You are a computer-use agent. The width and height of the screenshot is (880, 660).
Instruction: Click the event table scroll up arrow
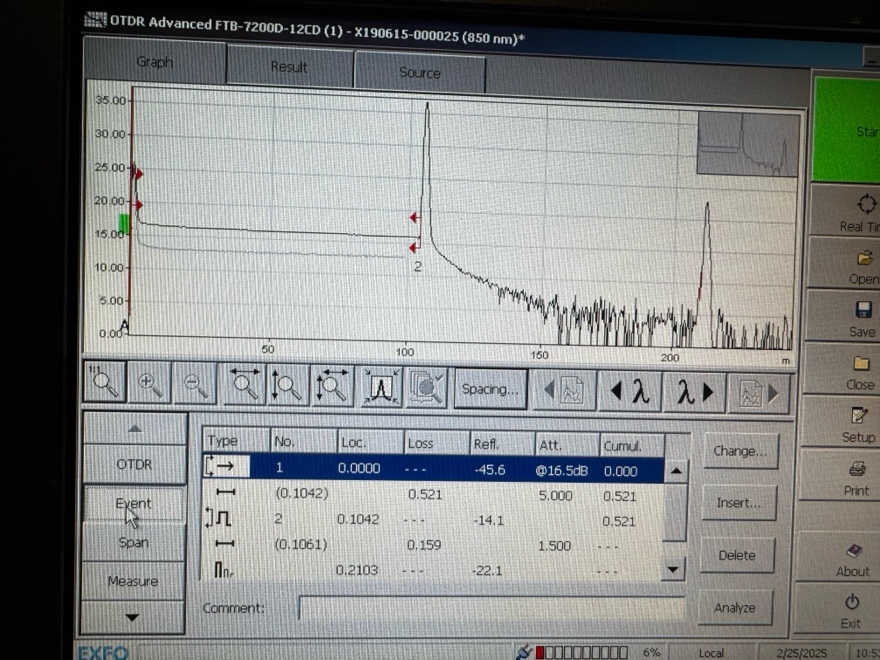tap(676, 471)
